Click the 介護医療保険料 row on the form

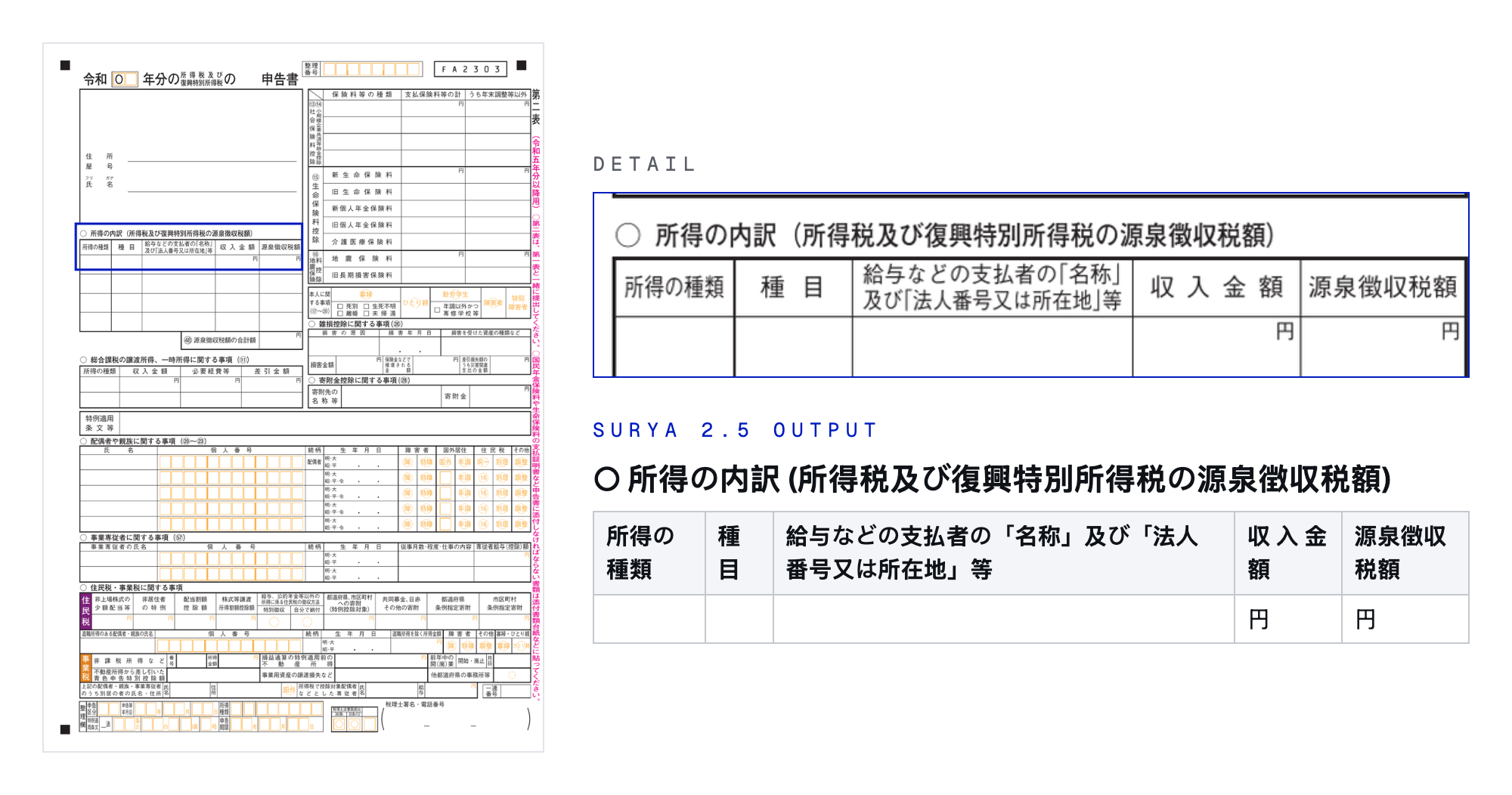(x=427, y=242)
